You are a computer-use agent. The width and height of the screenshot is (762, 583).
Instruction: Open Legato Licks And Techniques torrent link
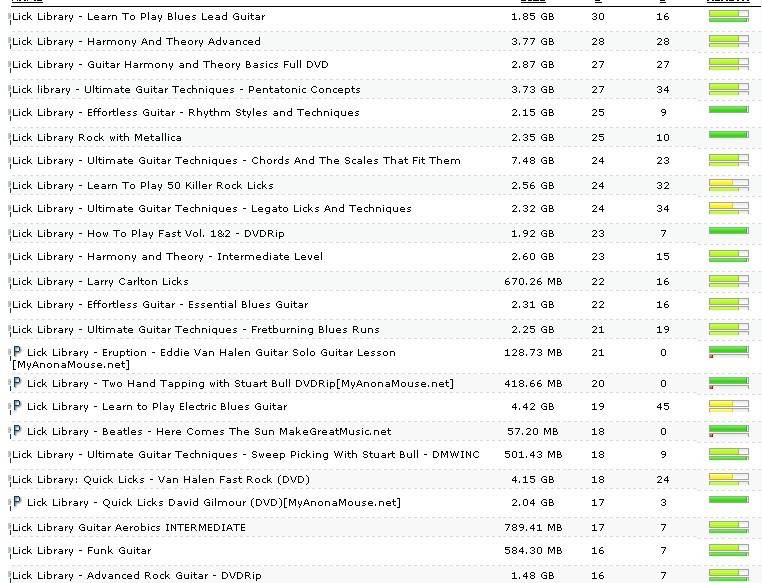pyautogui.click(x=212, y=208)
